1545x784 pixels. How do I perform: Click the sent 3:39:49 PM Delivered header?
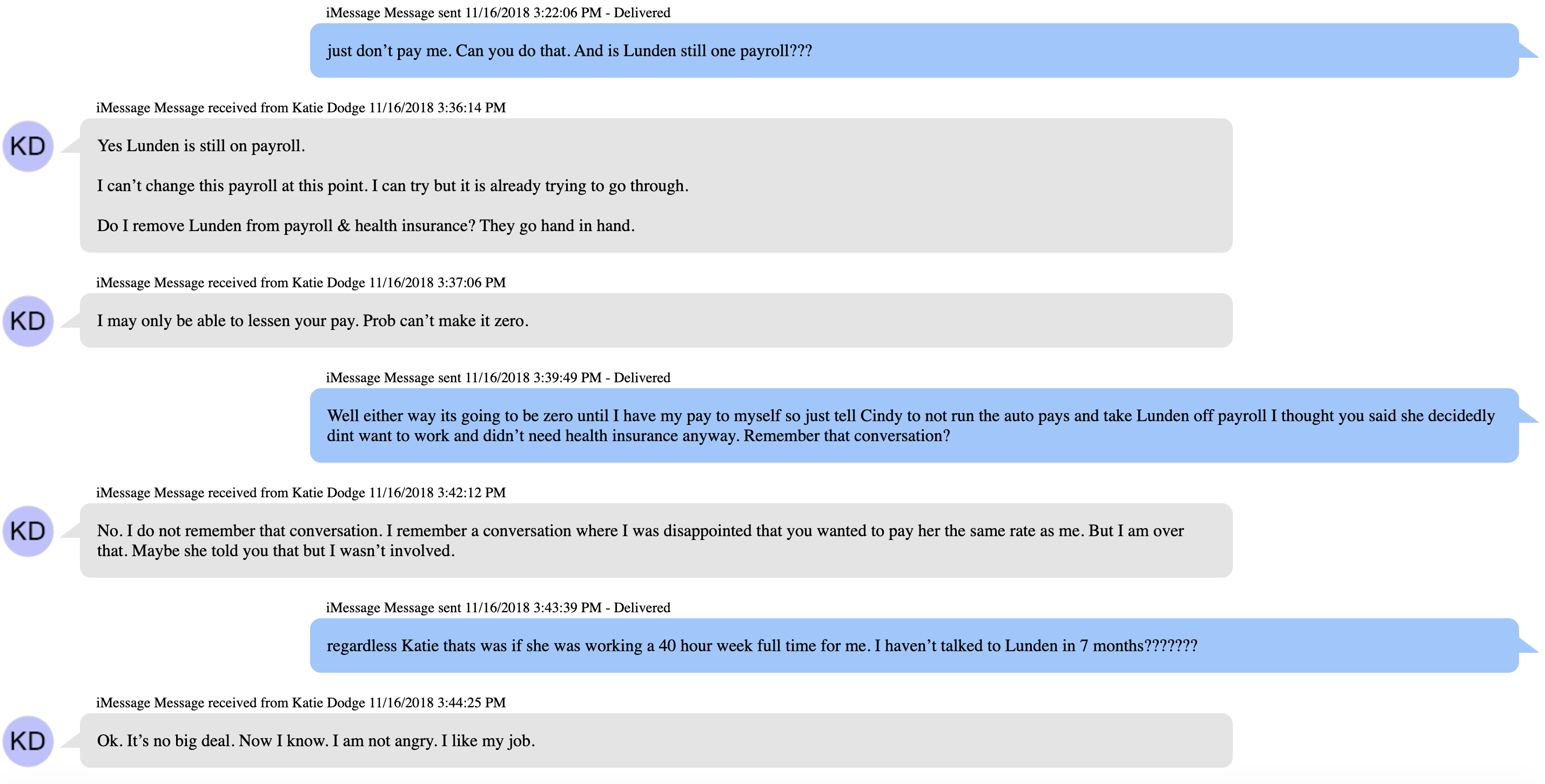click(x=498, y=377)
